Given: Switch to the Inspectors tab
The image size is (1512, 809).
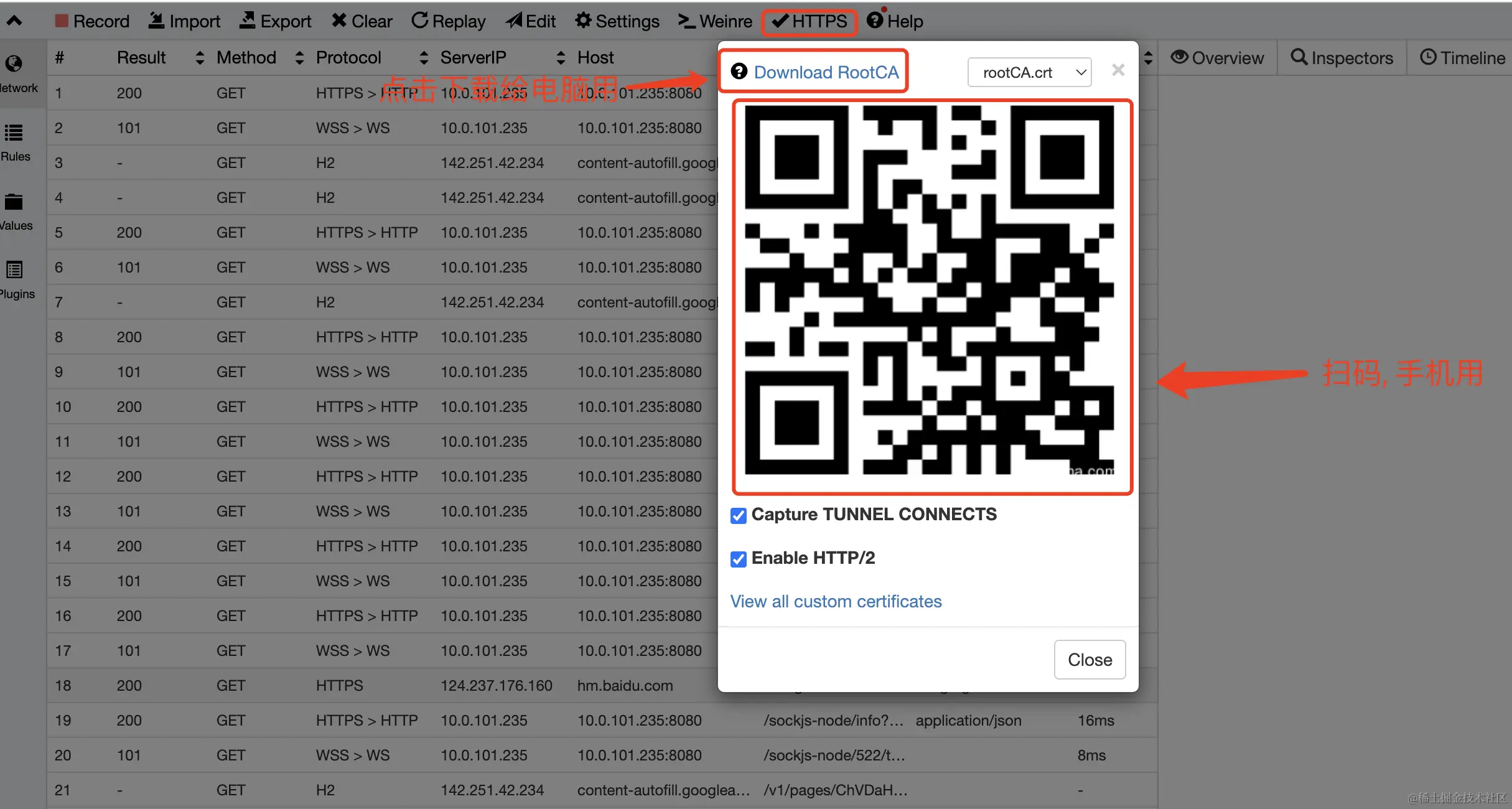Looking at the screenshot, I should point(1342,58).
